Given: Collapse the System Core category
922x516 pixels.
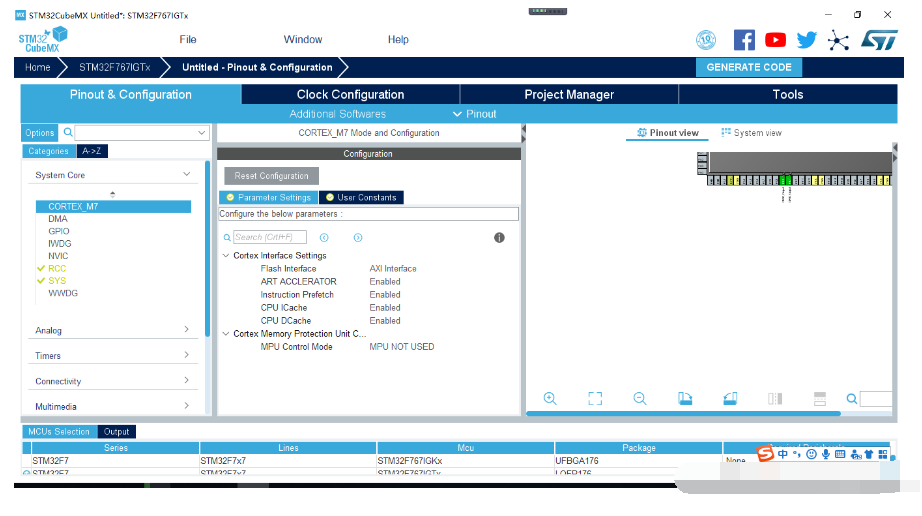Looking at the screenshot, I should (x=186, y=175).
